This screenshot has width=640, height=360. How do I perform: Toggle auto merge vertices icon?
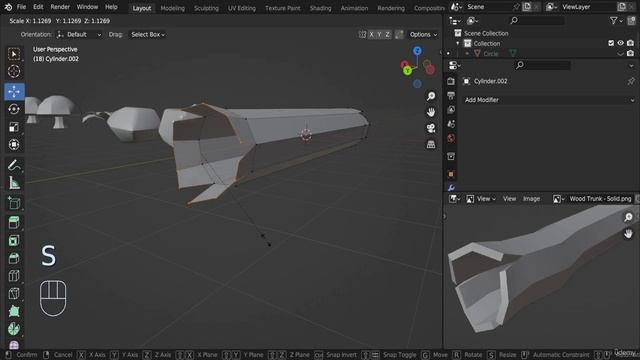(400, 35)
